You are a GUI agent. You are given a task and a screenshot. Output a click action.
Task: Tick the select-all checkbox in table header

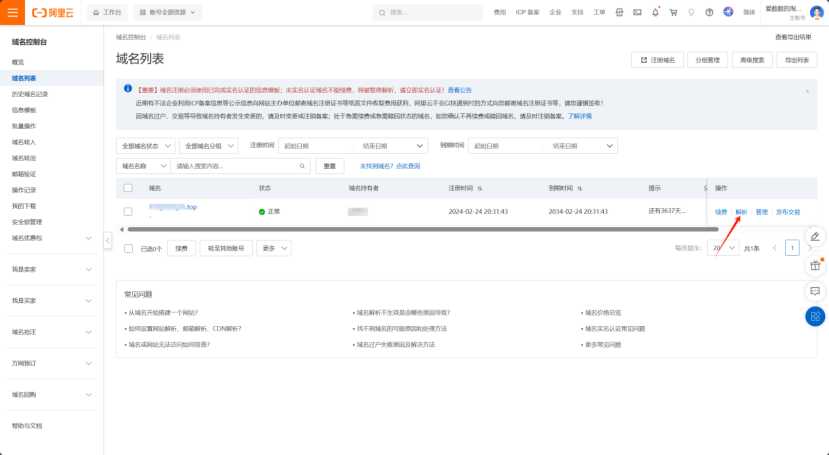click(128, 188)
